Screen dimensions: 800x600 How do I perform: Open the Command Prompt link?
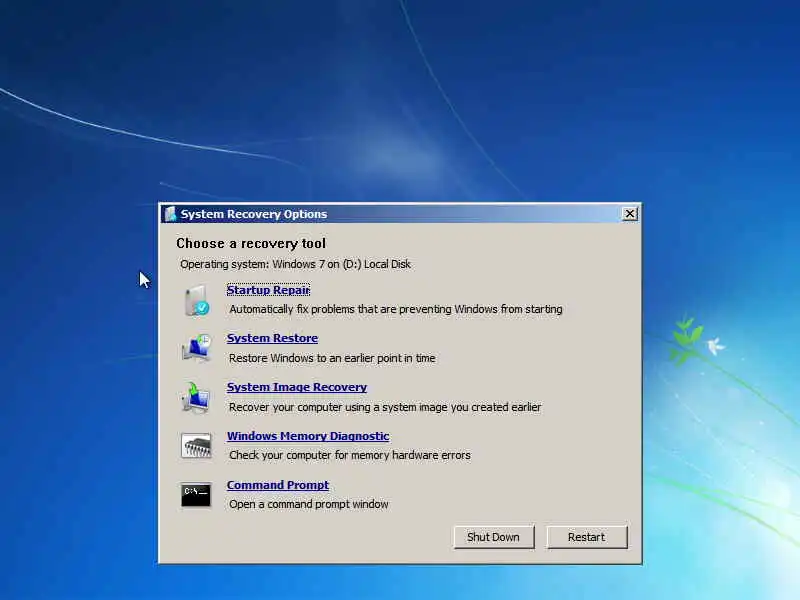[278, 485]
